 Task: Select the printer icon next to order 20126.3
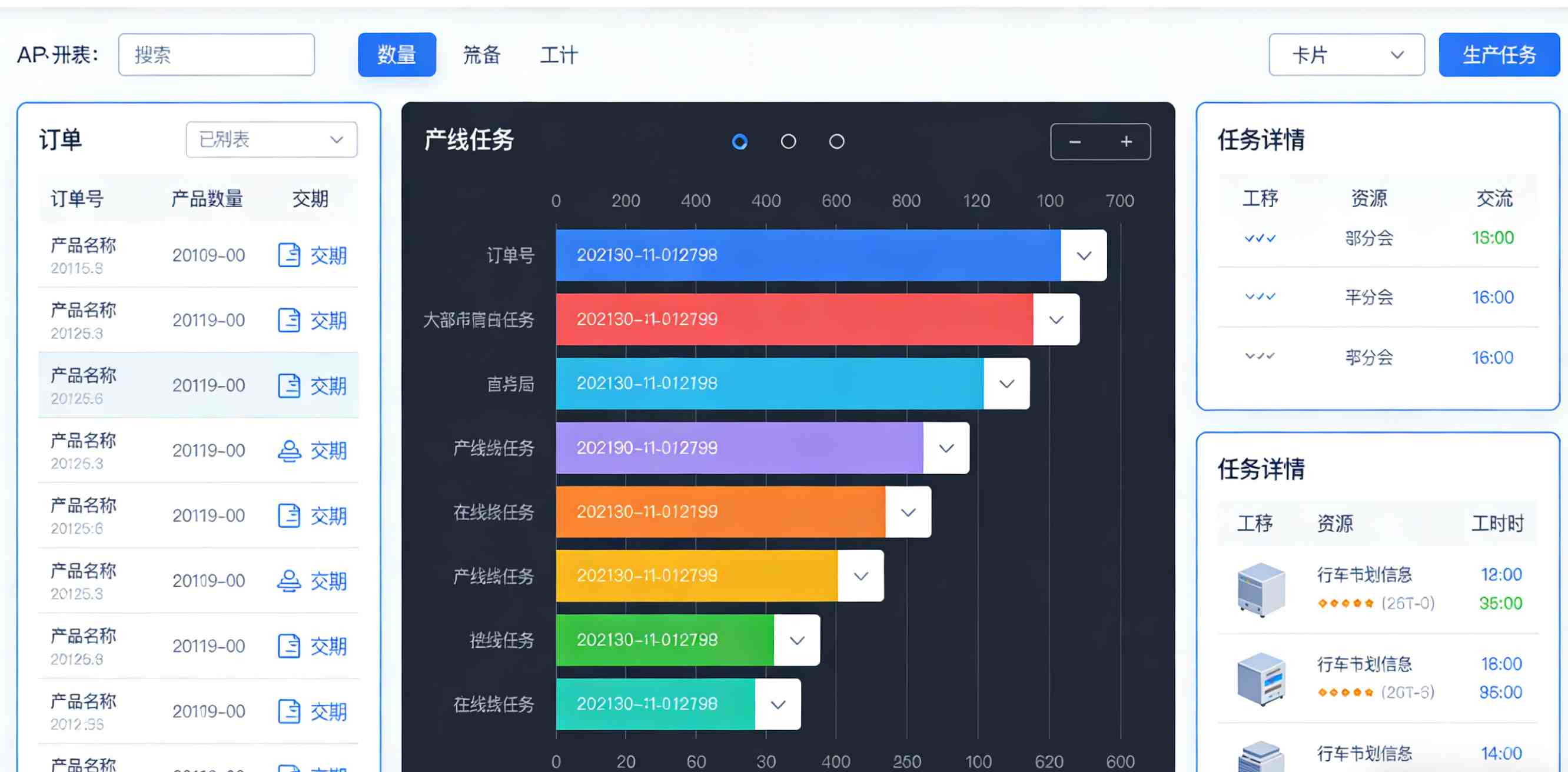tap(290, 450)
